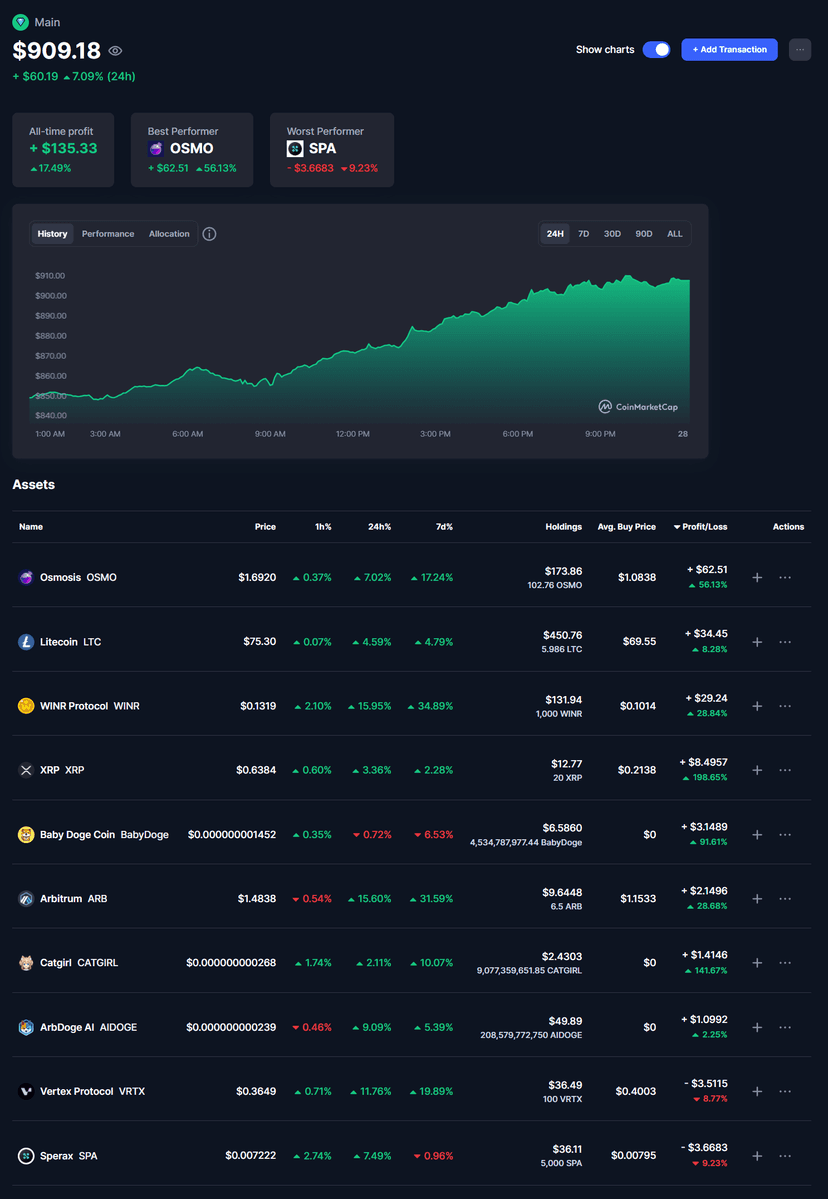Hide portfolio balance with eye icon
Screen dimensions: 828x1199
pyautogui.click(x=116, y=51)
